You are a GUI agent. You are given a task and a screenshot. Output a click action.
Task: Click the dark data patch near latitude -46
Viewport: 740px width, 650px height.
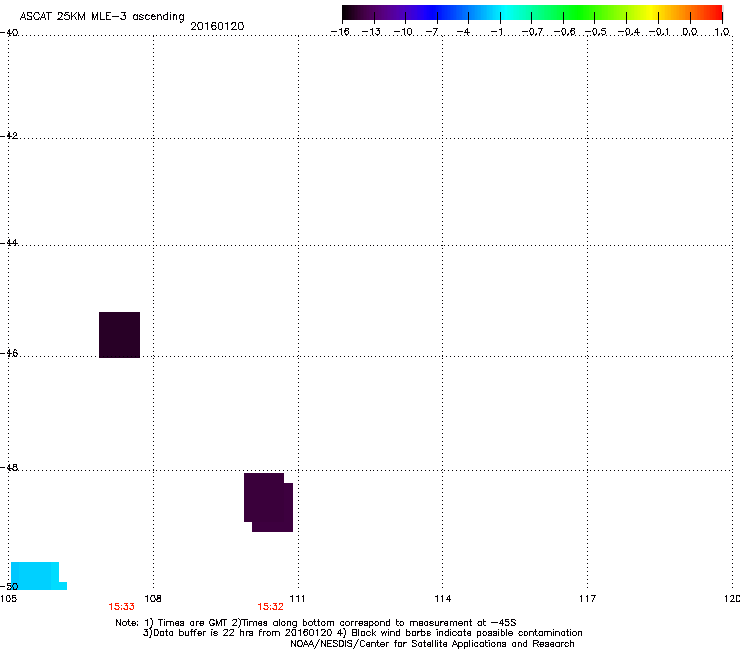pos(119,335)
